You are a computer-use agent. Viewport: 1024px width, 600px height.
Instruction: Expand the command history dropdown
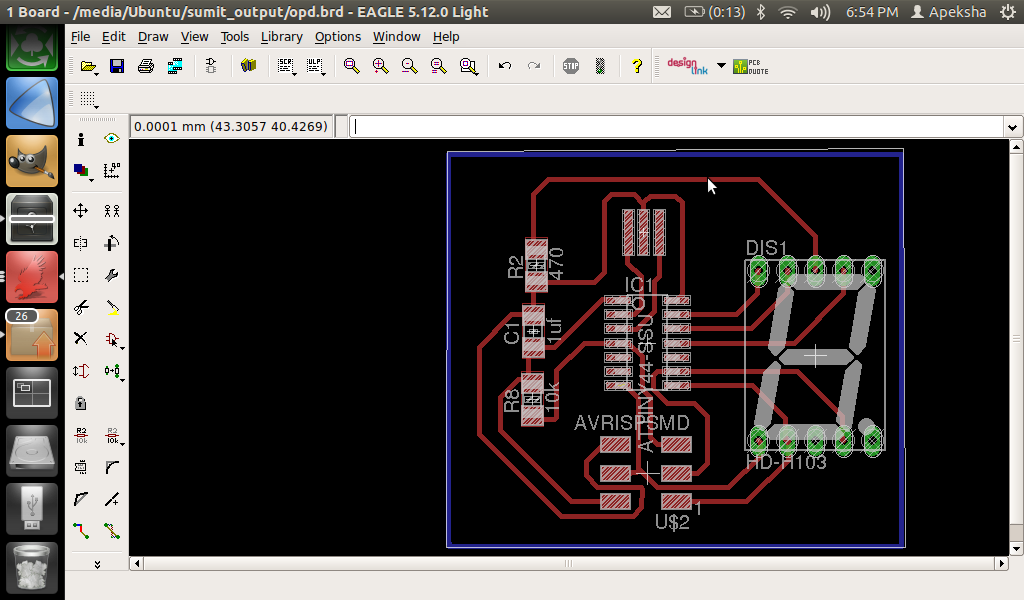click(1012, 127)
